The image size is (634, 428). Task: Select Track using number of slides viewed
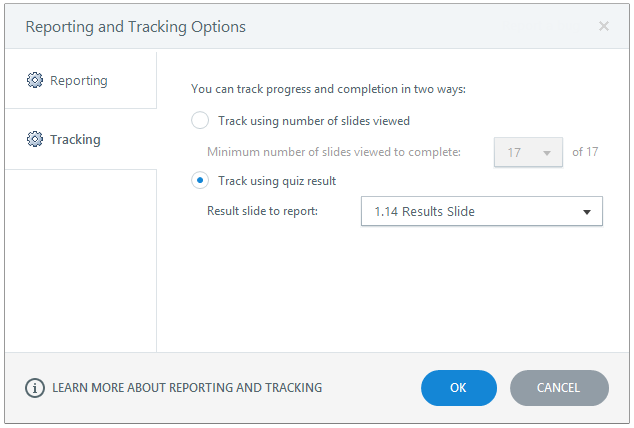tap(200, 120)
